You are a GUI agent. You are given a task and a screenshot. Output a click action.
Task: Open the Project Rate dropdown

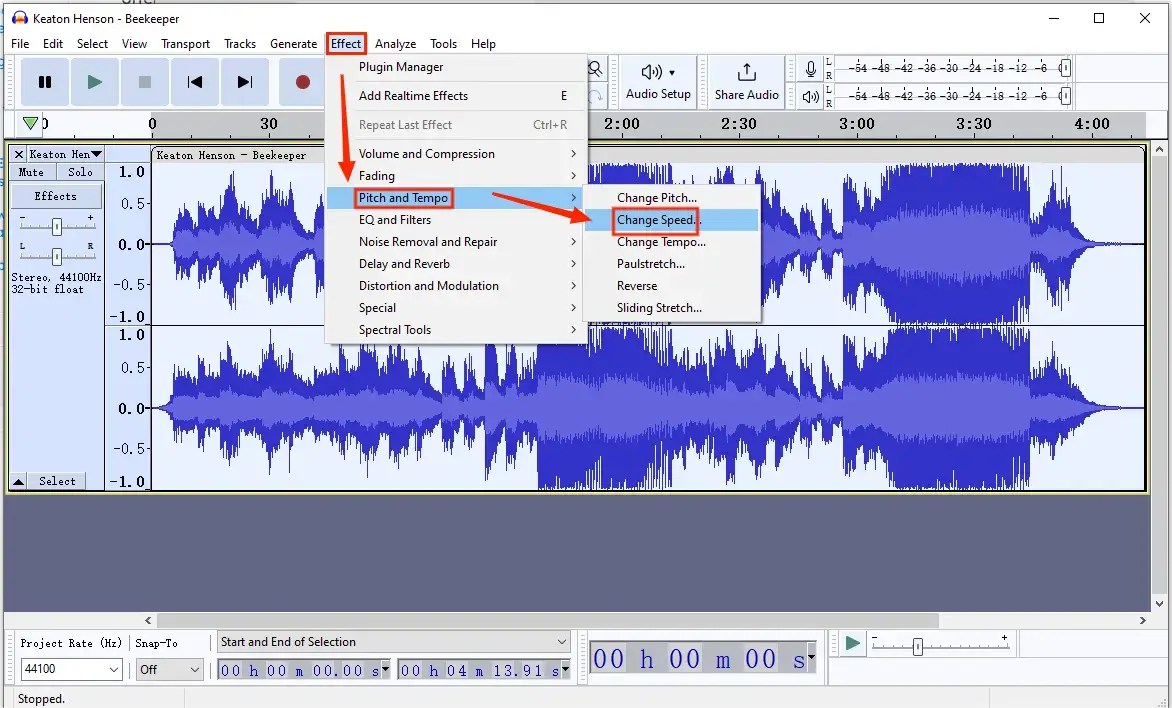click(70, 669)
